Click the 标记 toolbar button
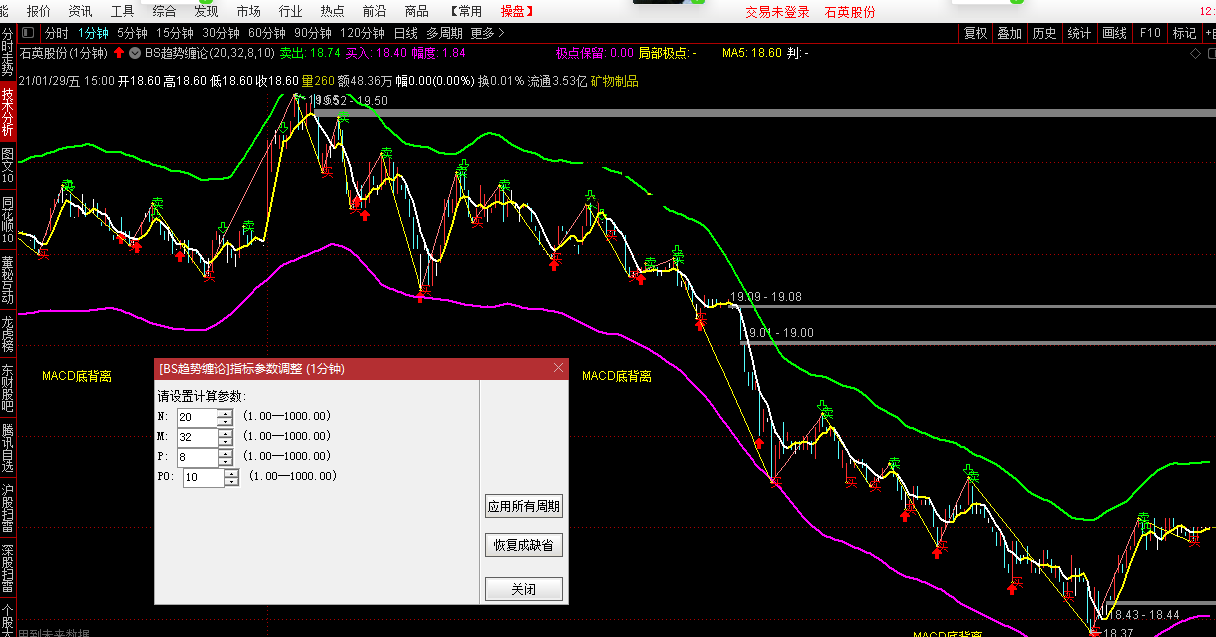 click(1184, 33)
